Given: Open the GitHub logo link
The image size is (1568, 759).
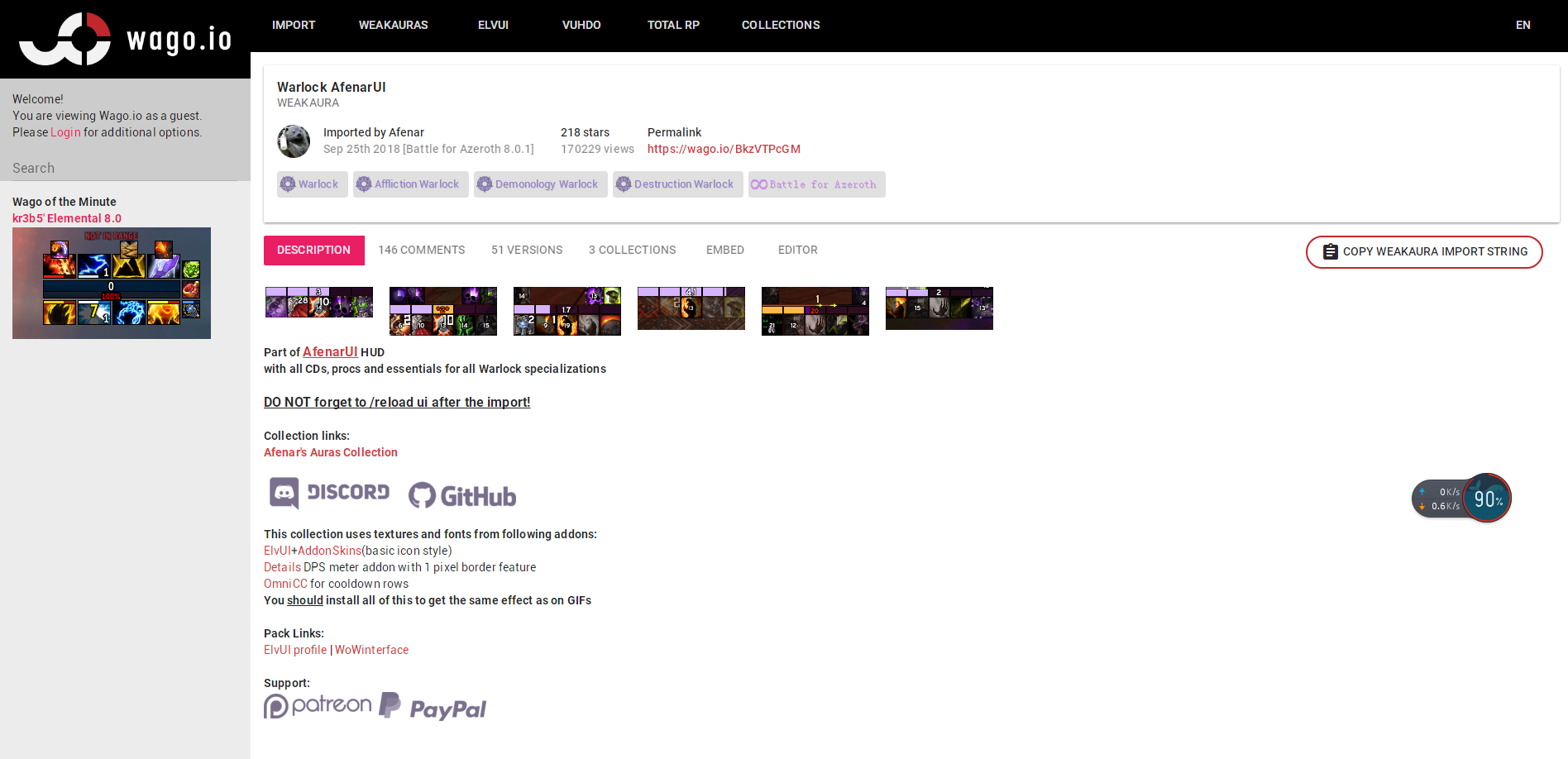Looking at the screenshot, I should (462, 496).
